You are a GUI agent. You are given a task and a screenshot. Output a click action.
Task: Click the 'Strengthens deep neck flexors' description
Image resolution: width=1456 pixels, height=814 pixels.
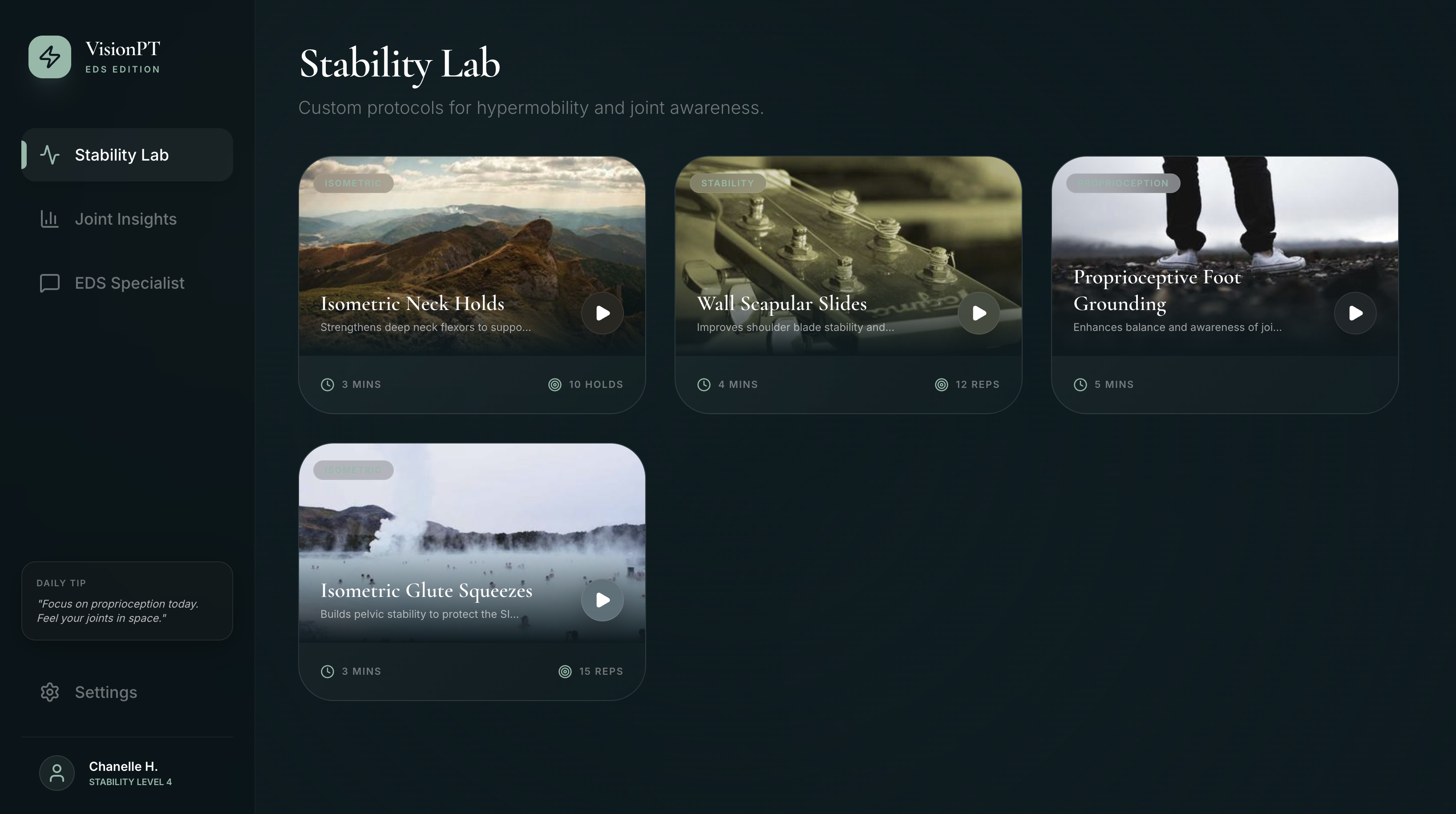pos(425,328)
